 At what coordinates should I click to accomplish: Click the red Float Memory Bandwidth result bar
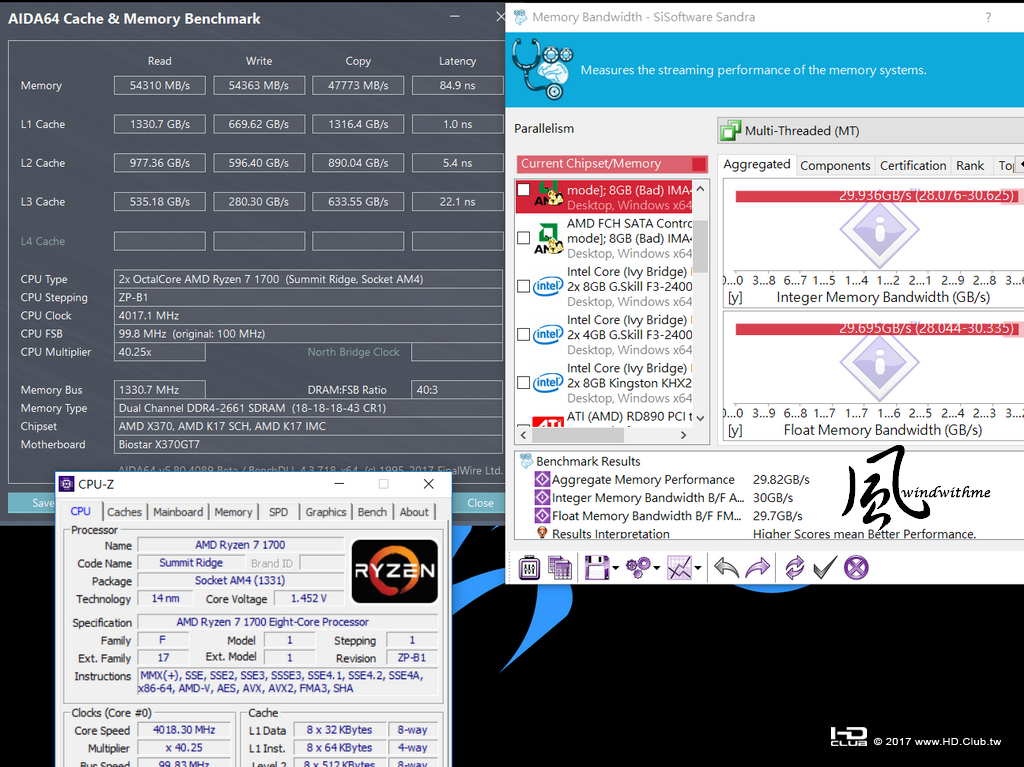point(879,328)
